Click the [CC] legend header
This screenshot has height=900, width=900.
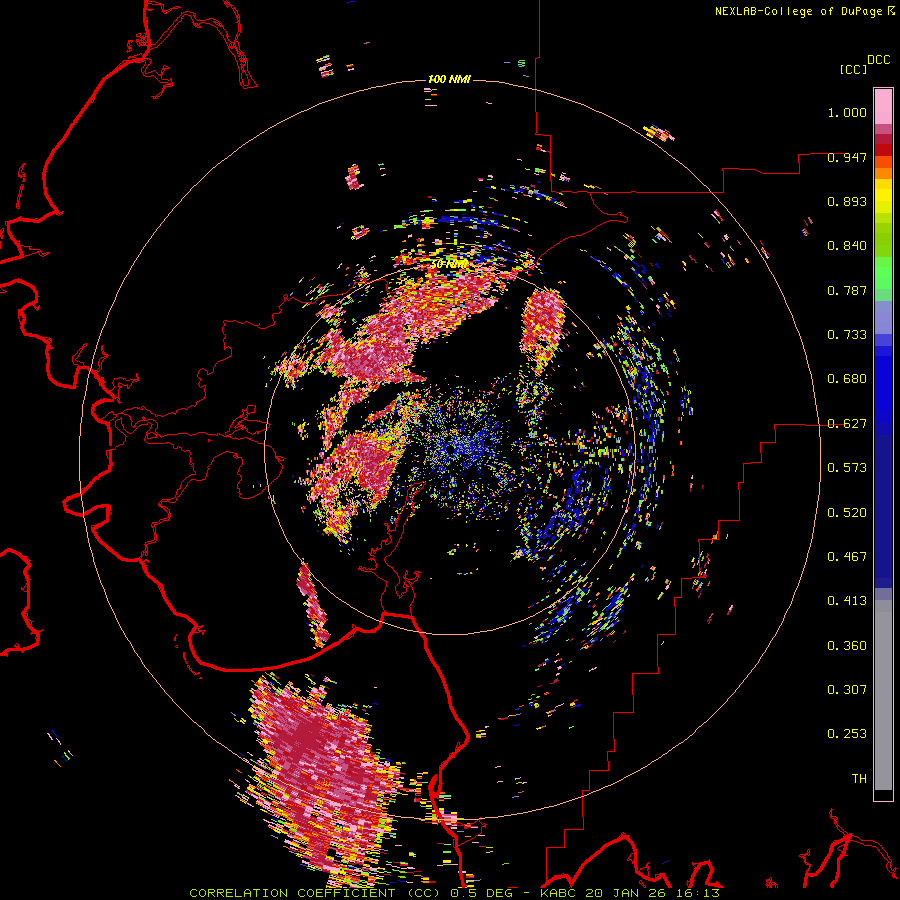coord(854,69)
